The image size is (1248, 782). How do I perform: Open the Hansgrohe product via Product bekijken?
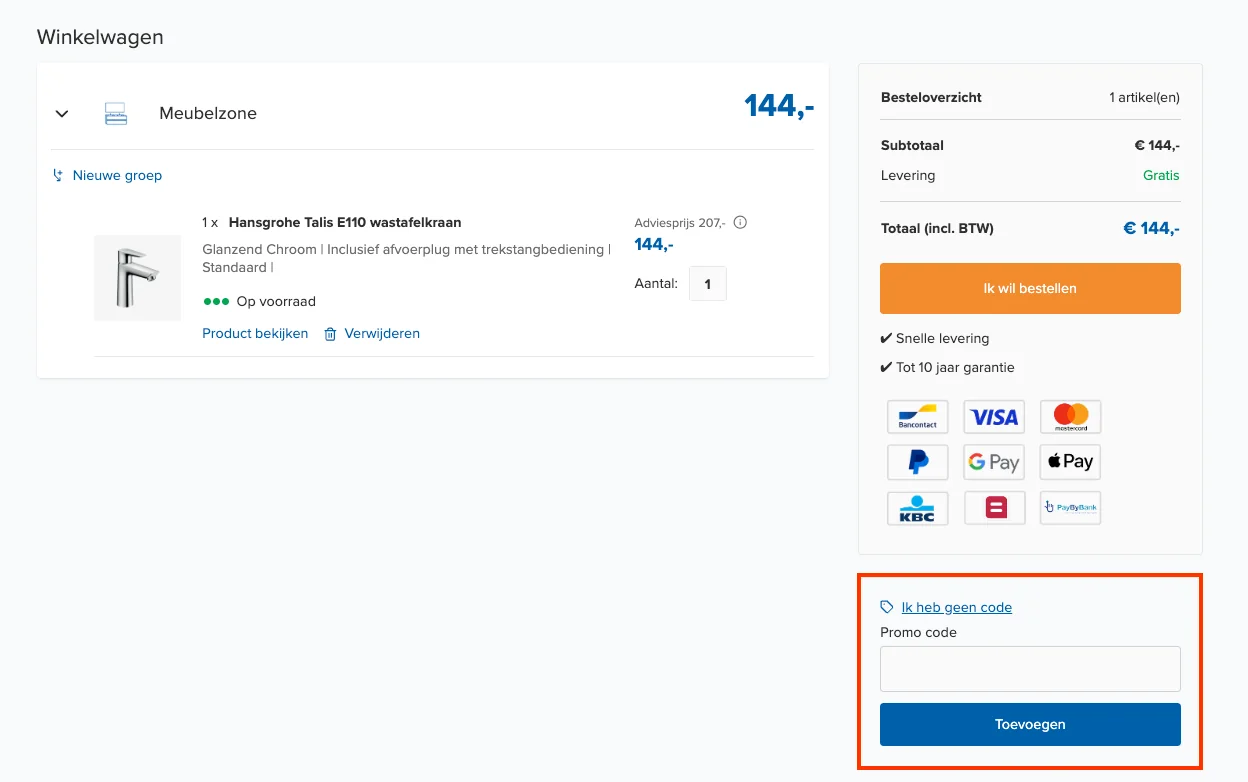pos(255,333)
